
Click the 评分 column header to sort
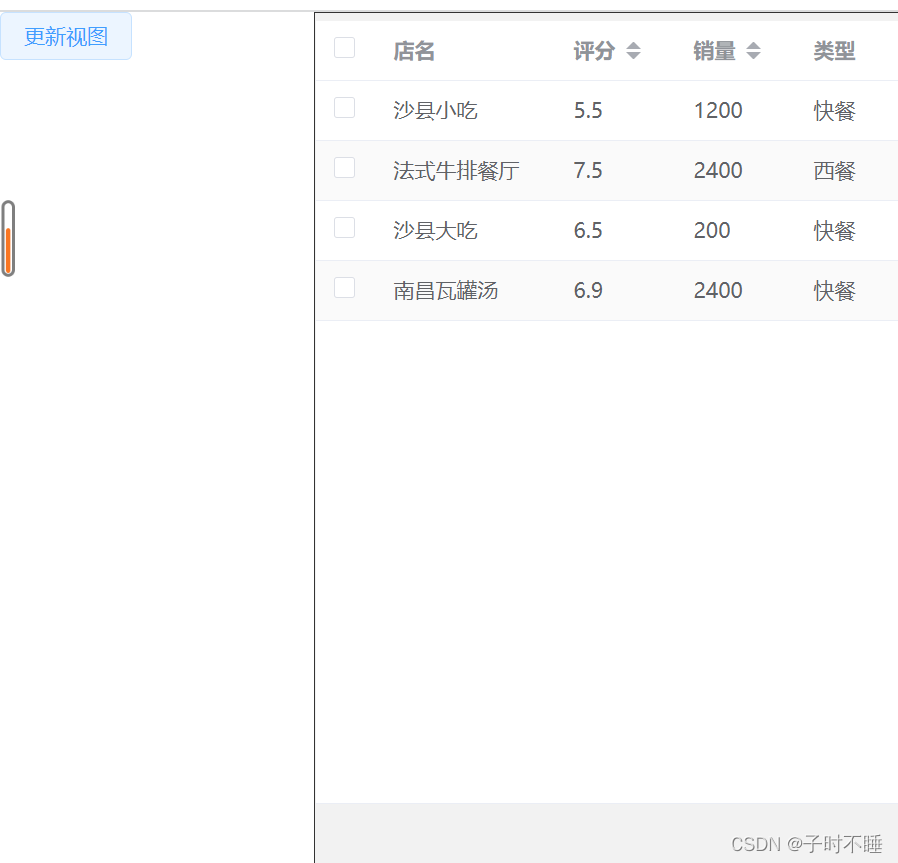[593, 50]
